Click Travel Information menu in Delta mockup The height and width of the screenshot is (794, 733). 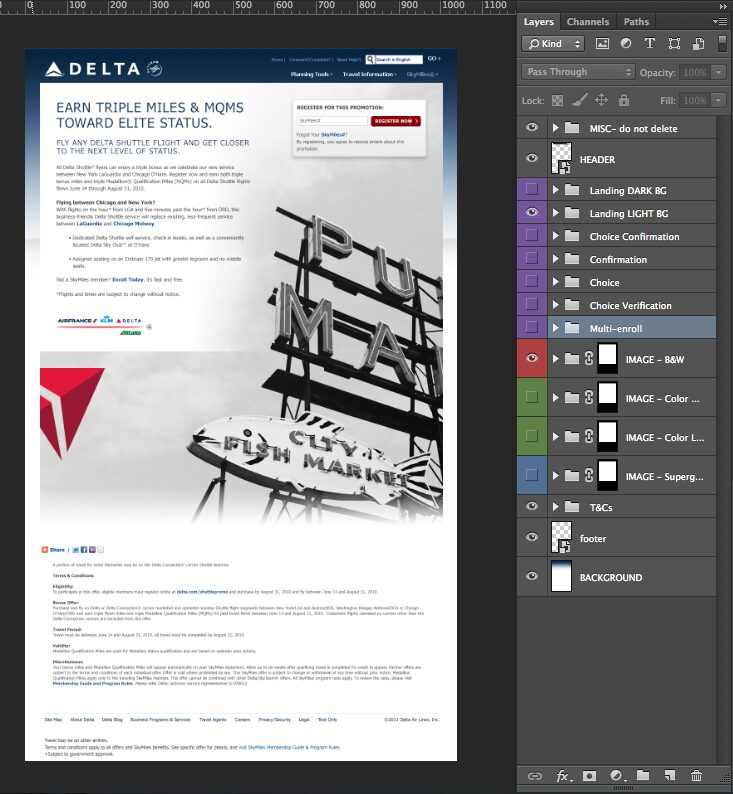click(370, 74)
